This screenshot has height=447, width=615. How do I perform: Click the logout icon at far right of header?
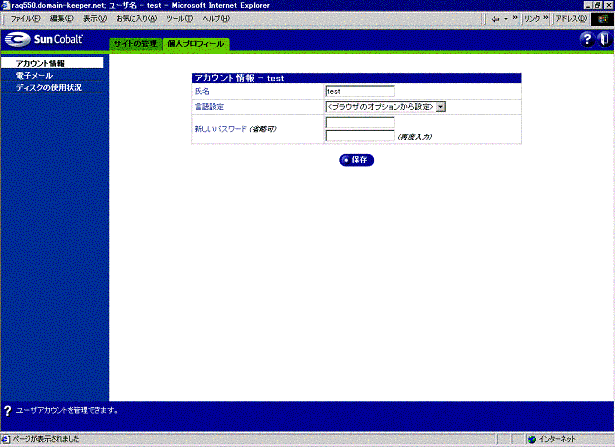coord(603,39)
